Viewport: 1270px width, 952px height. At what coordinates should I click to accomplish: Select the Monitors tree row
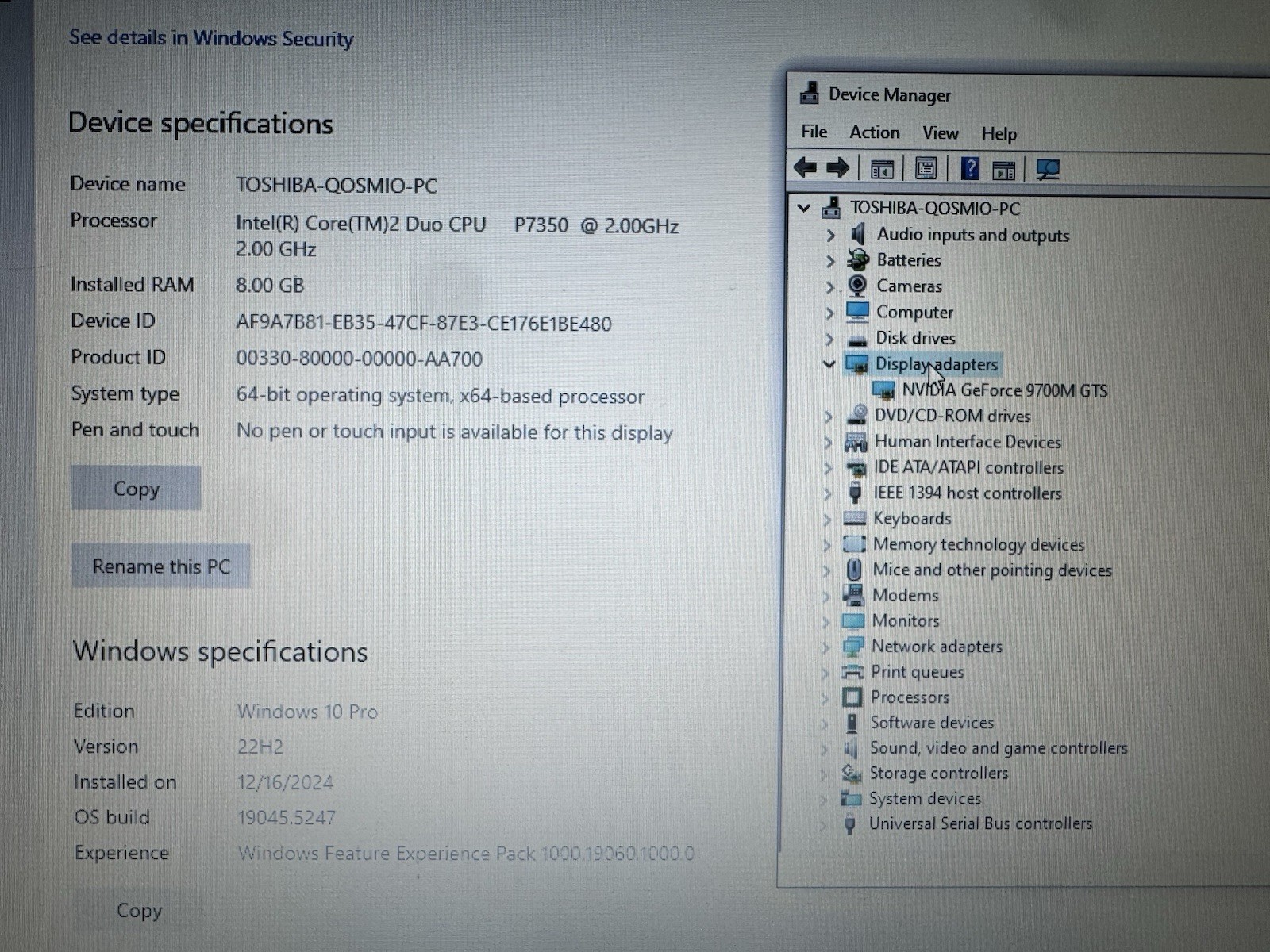tap(906, 620)
